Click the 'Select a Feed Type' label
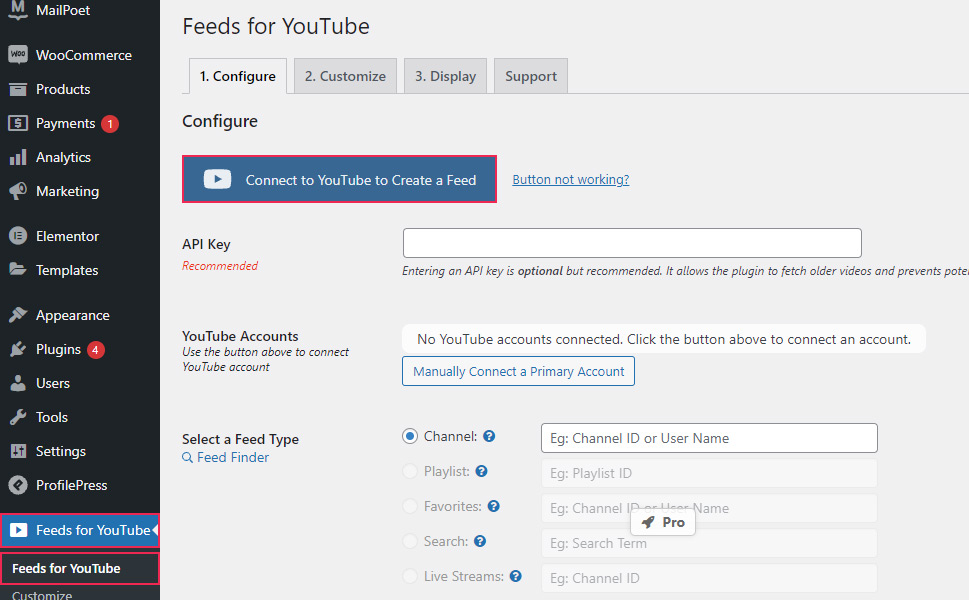 240,439
